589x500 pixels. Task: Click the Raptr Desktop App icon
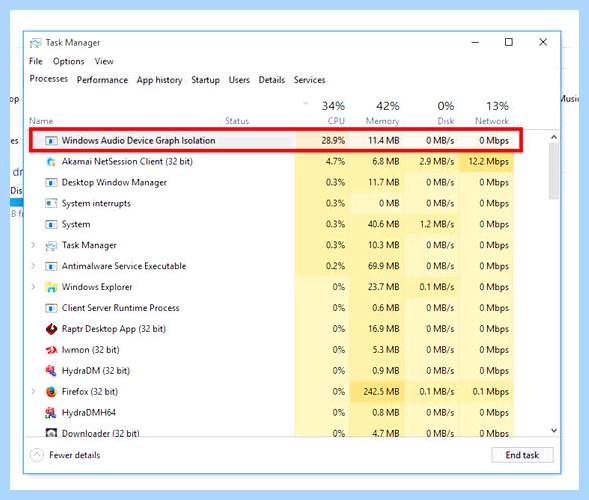[51, 329]
